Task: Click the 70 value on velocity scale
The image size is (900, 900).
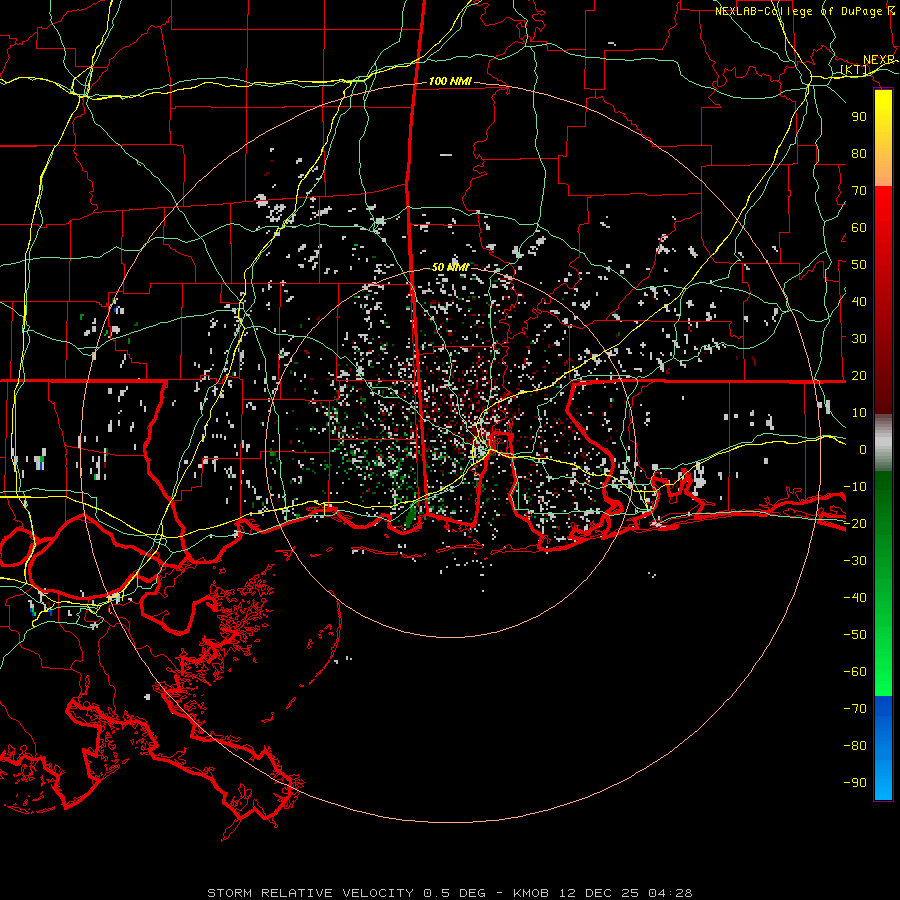Action: coord(859,191)
